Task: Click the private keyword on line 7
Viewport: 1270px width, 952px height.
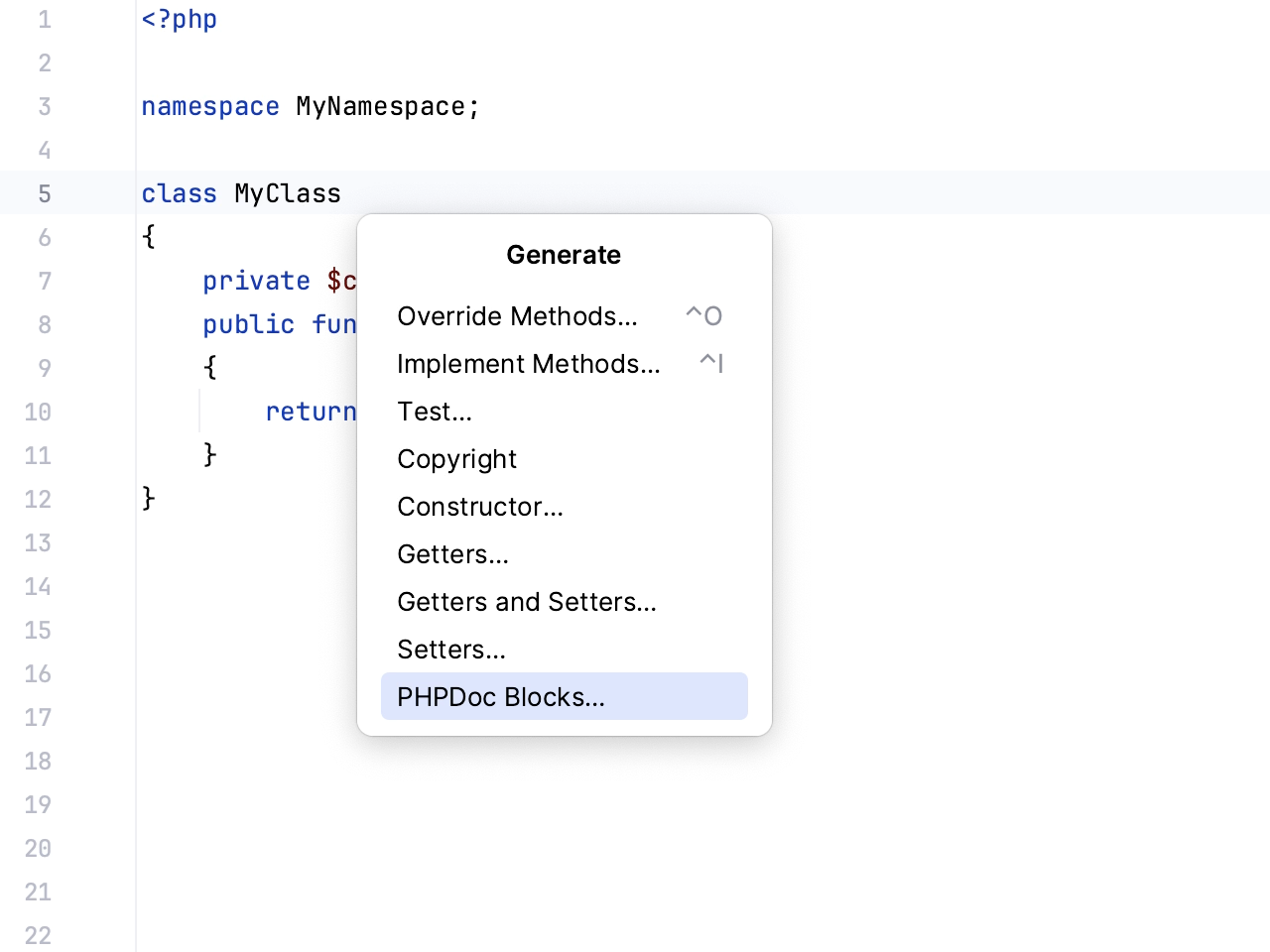Action: click(256, 281)
